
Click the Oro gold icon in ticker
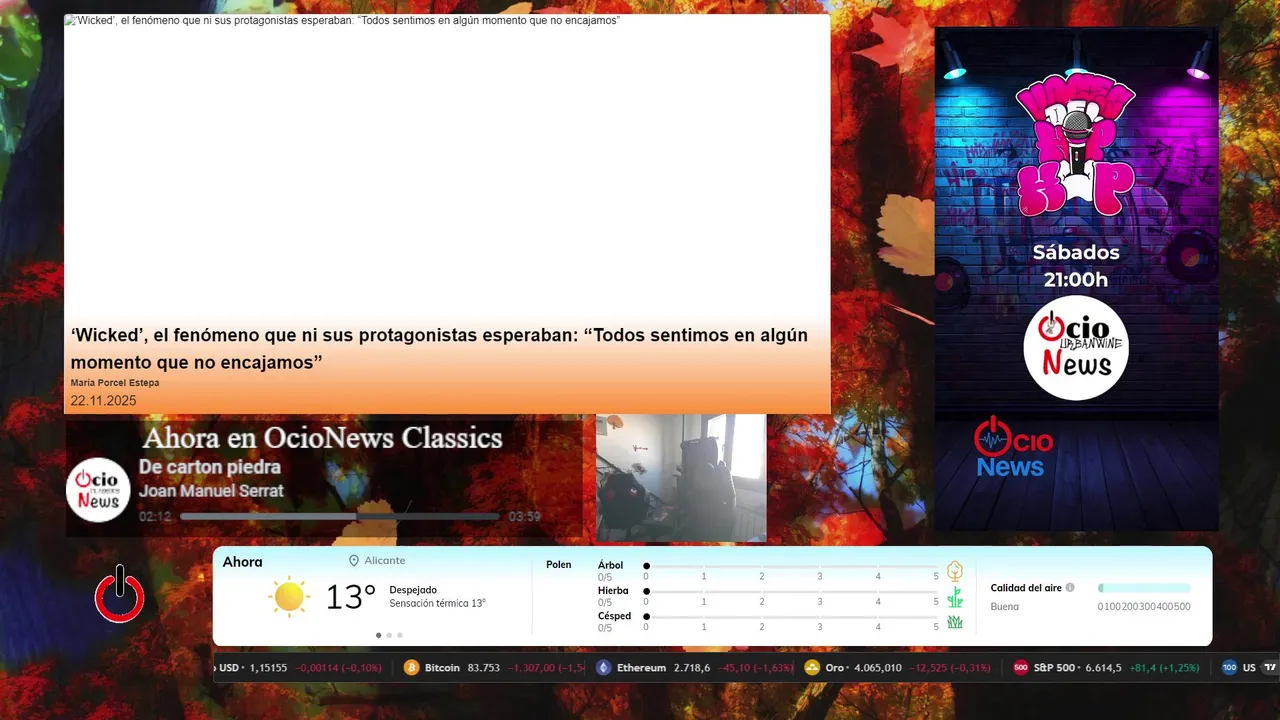click(x=812, y=668)
